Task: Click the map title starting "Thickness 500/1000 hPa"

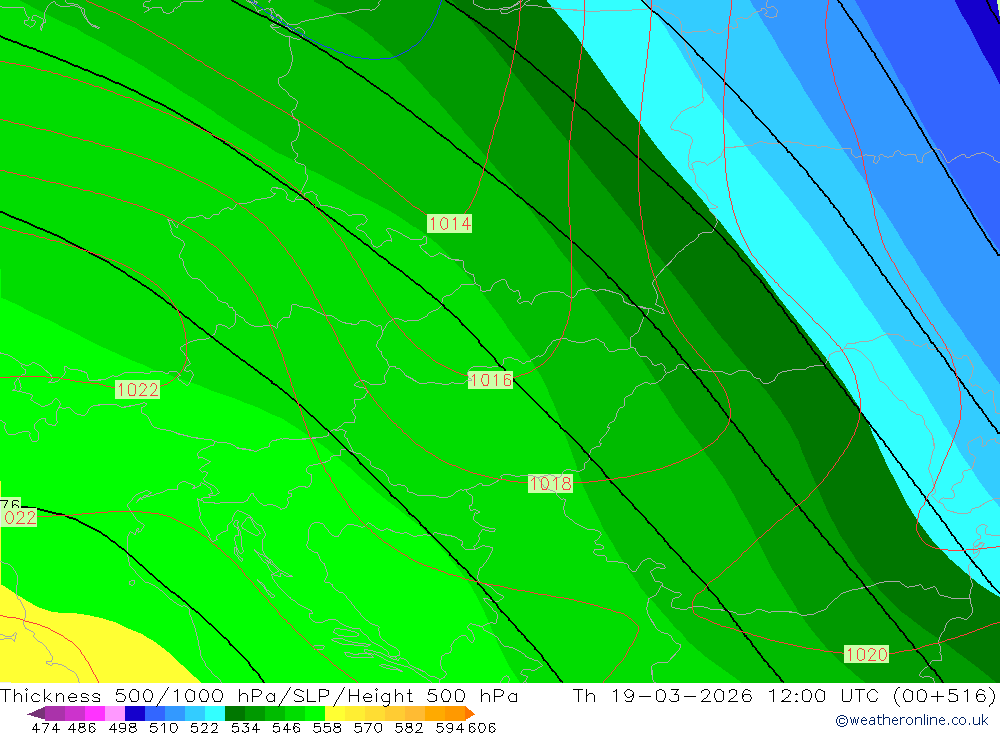Action: pyautogui.click(x=259, y=695)
